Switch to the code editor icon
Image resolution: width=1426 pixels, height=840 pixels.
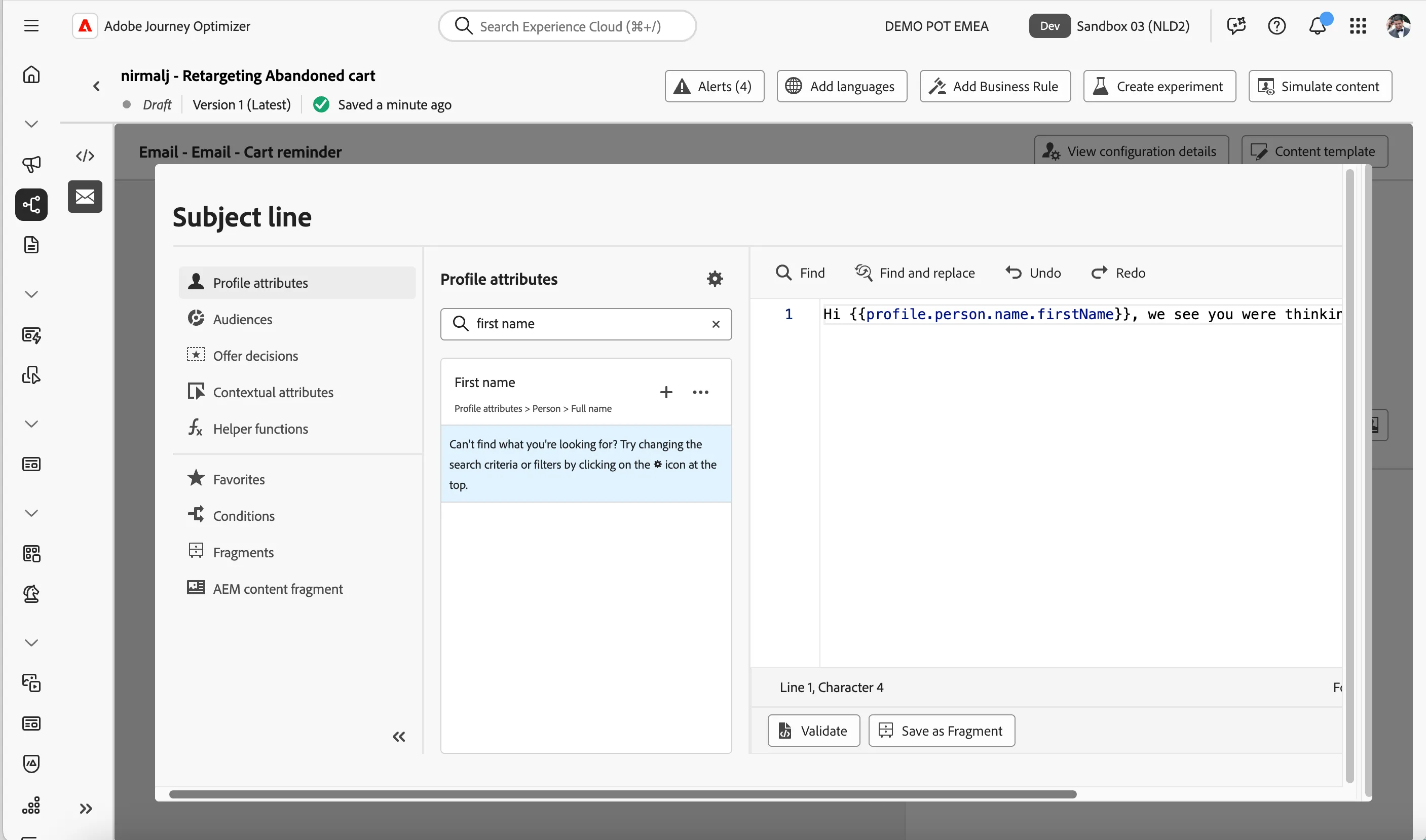85,156
